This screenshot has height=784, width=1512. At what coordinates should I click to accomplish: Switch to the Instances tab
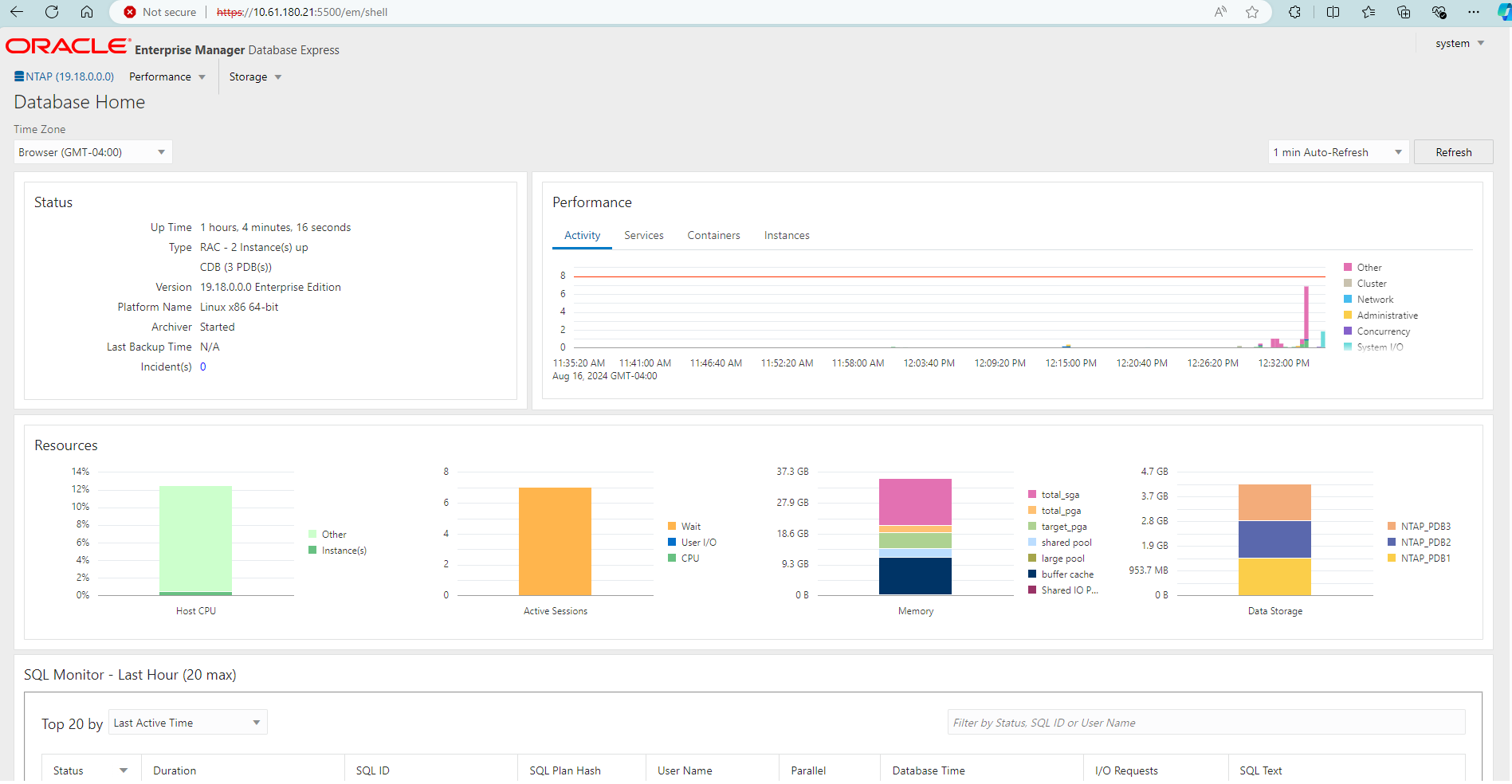[x=786, y=236]
